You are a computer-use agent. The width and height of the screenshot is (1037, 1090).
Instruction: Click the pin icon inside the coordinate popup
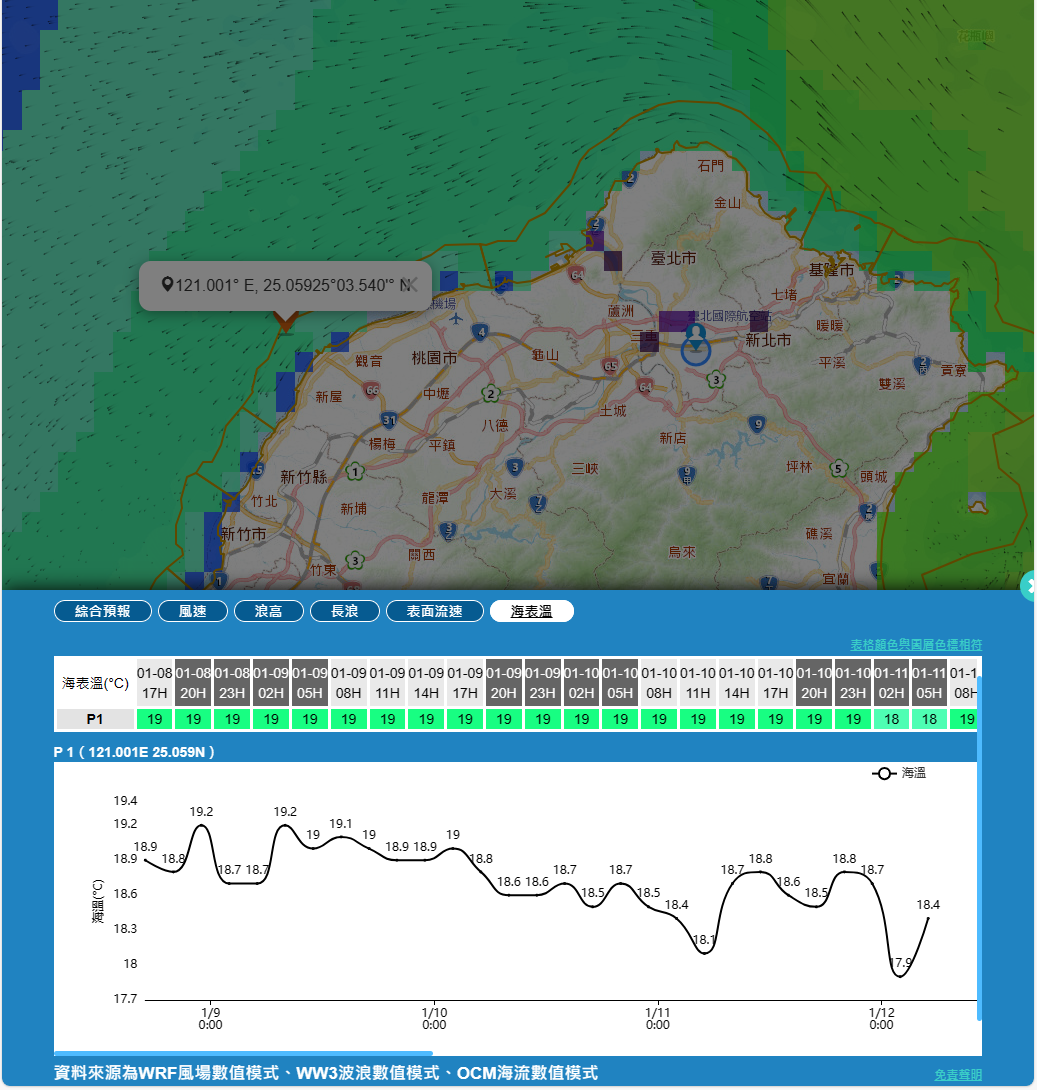tap(167, 286)
